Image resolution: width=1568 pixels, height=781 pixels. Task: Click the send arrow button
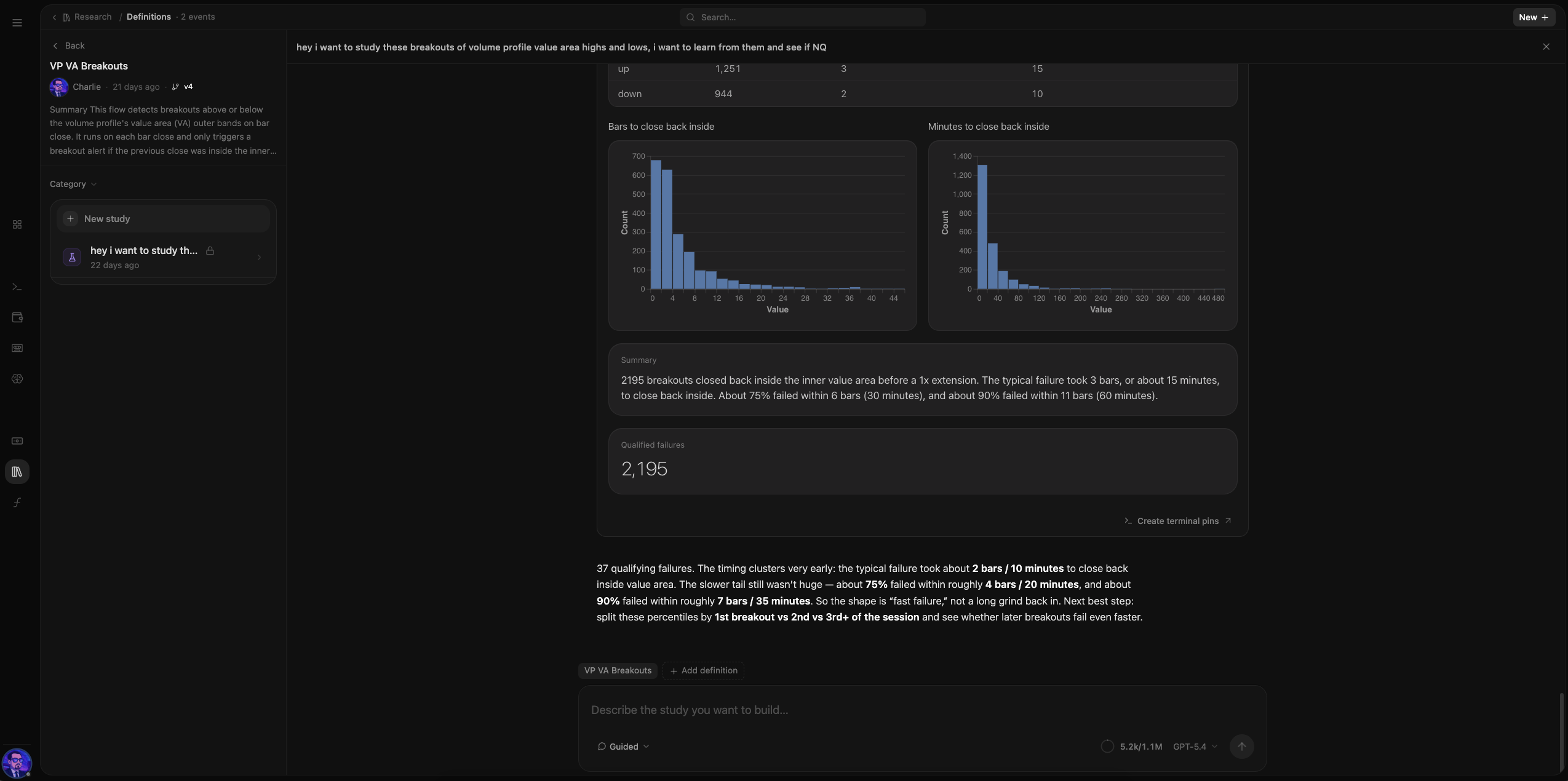(x=1241, y=747)
